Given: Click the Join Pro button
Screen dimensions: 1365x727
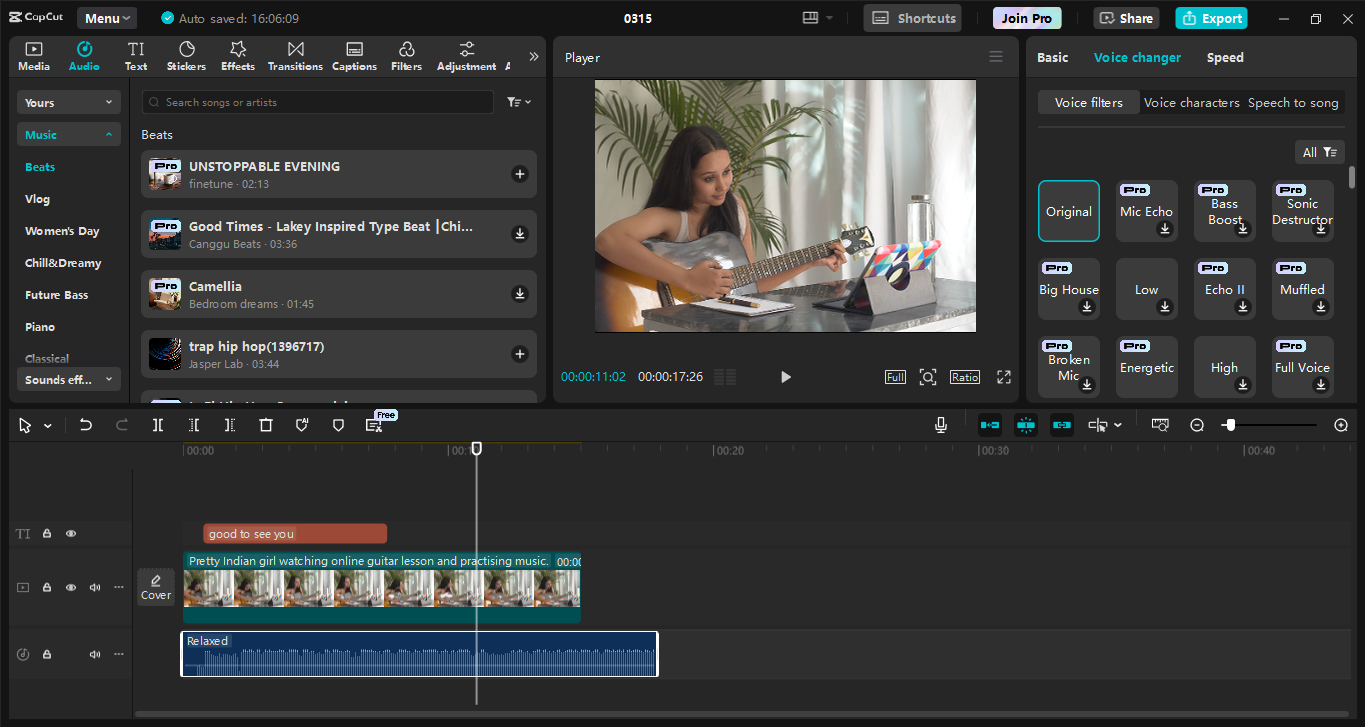Looking at the screenshot, I should point(1026,17).
